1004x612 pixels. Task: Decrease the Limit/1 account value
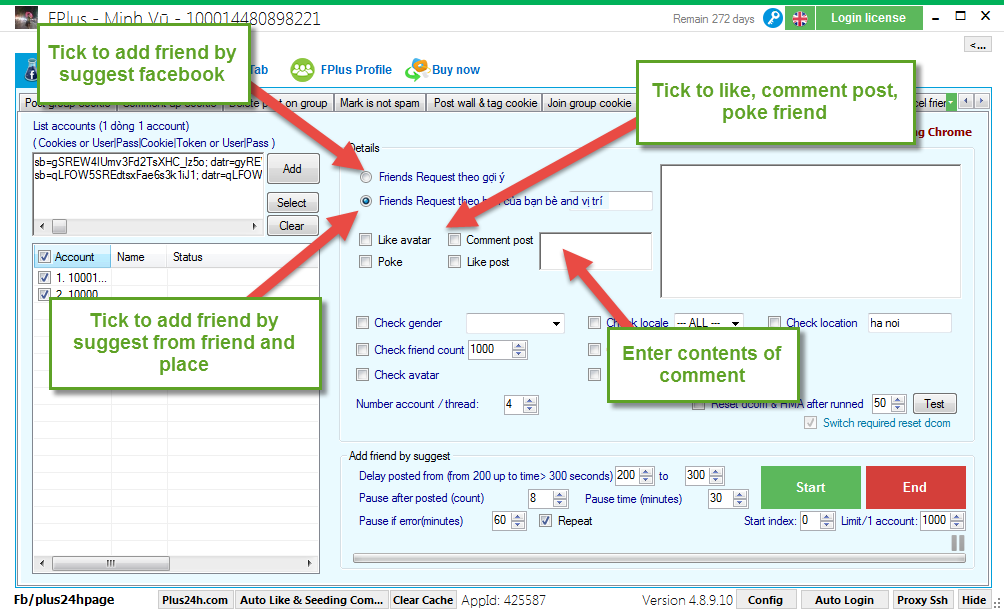(x=957, y=525)
